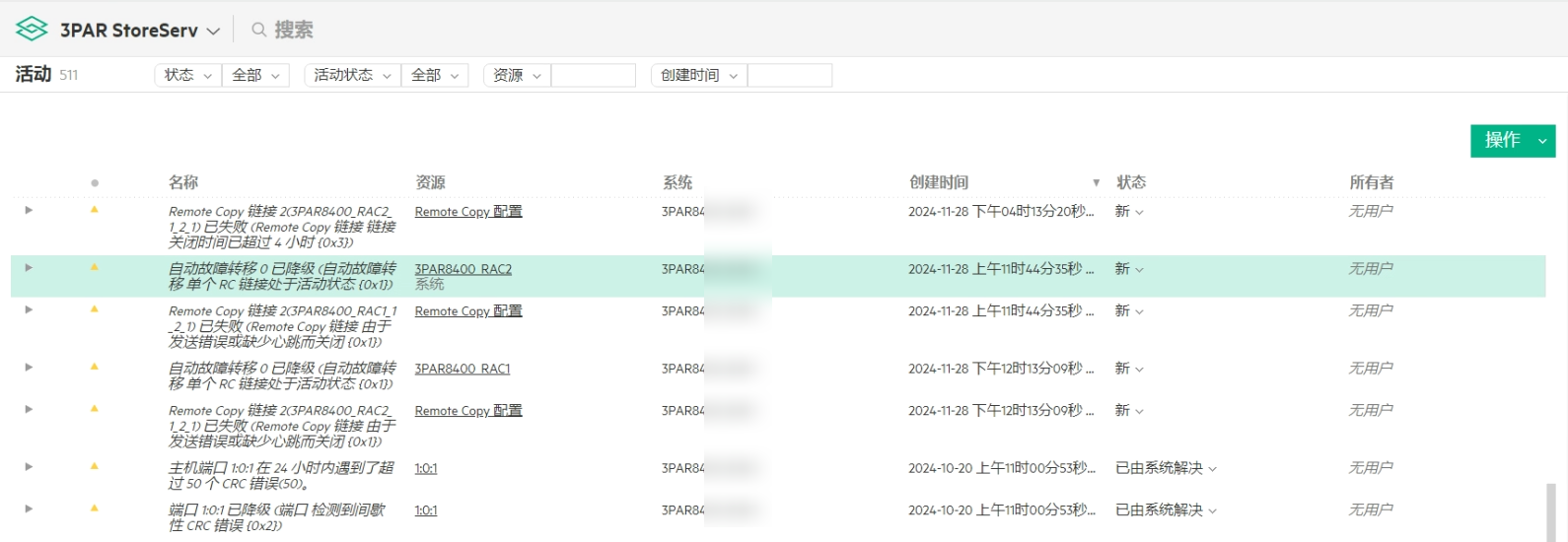Sort by the 名称 column header
Image resolution: width=1568 pixels, height=542 pixels.
pos(183,182)
